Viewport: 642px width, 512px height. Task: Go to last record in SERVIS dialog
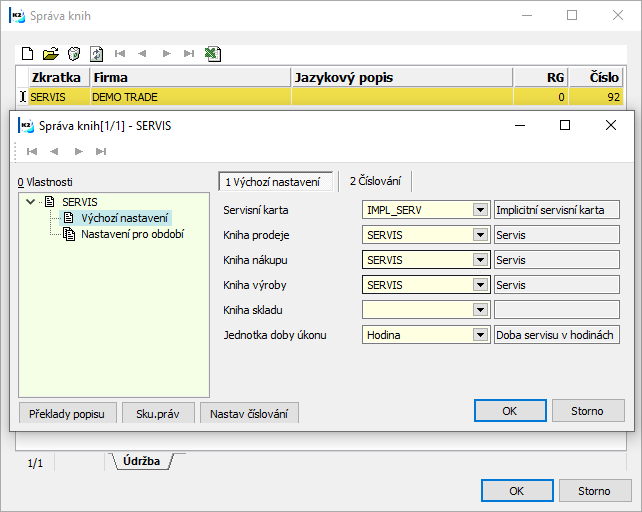tap(100, 151)
